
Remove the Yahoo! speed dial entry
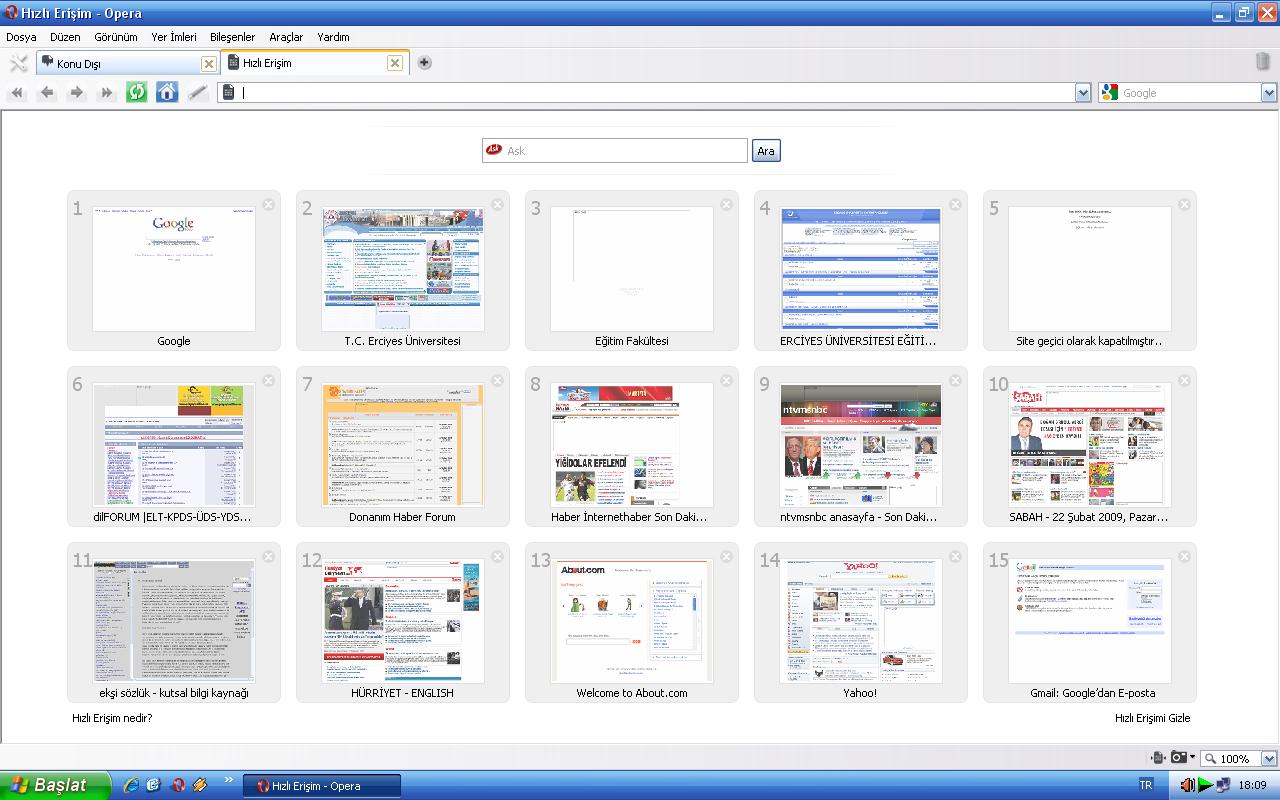click(x=955, y=557)
